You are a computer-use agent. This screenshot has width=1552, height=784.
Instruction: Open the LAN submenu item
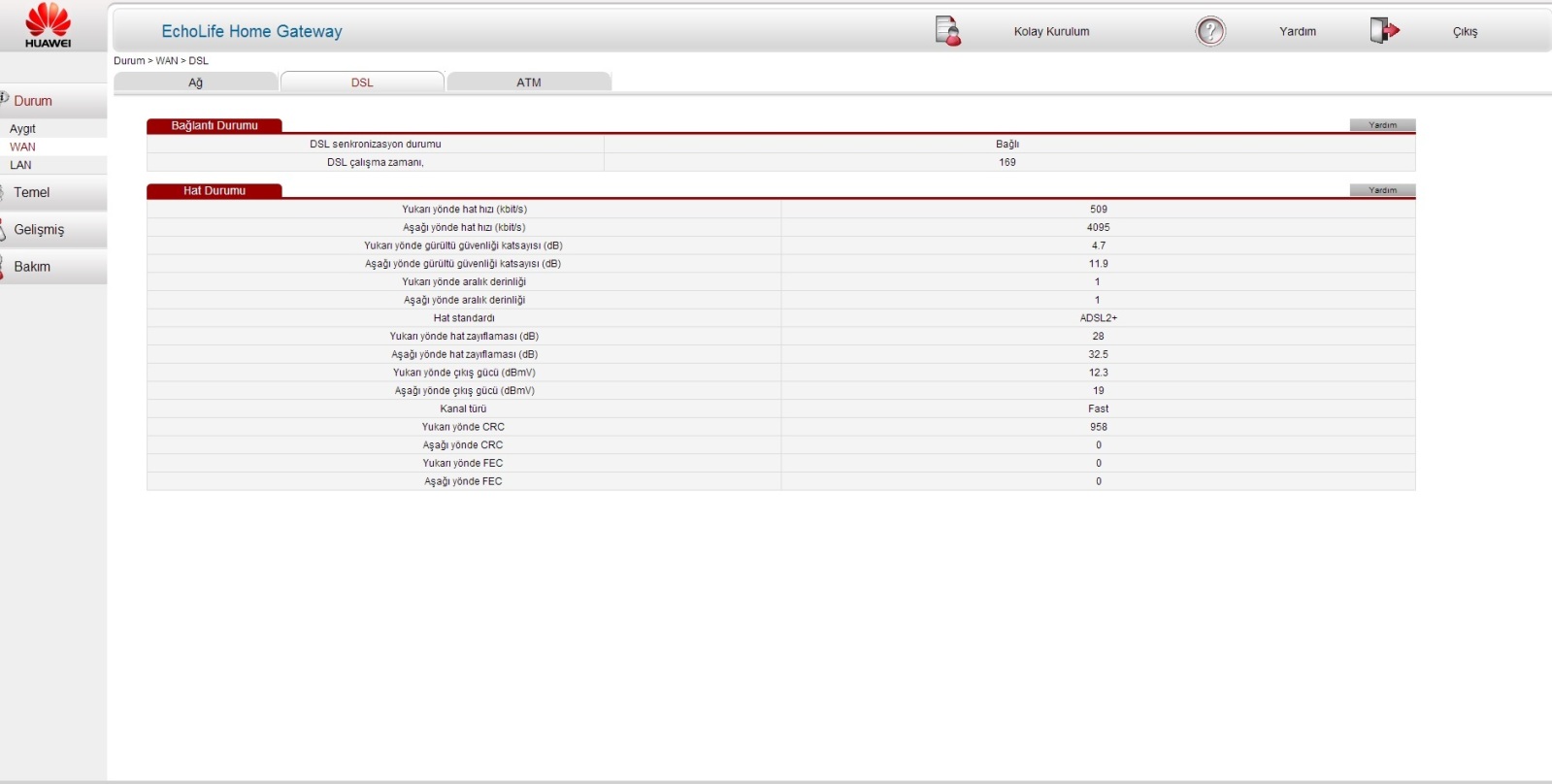pos(20,165)
